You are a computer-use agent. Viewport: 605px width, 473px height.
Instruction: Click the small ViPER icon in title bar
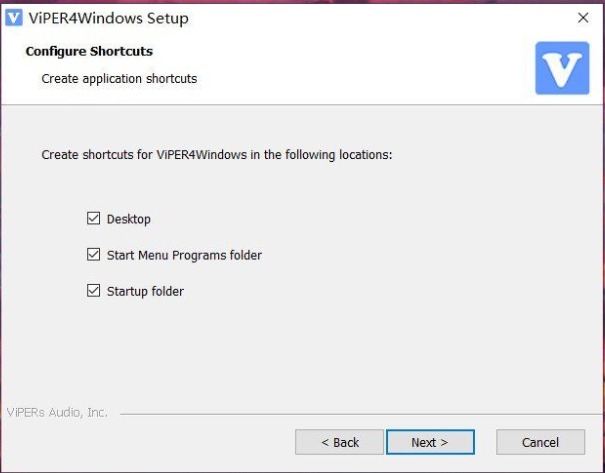(15, 18)
